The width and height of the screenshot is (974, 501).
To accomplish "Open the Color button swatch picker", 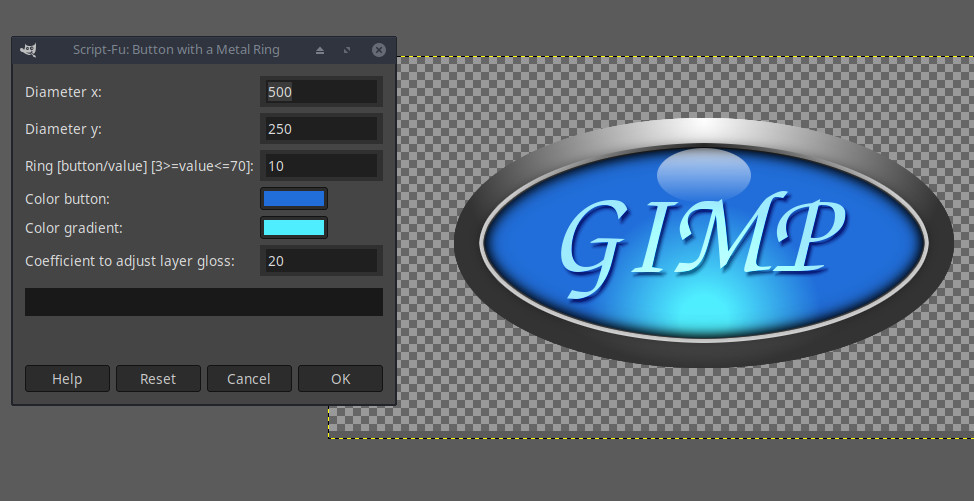I will (294, 199).
